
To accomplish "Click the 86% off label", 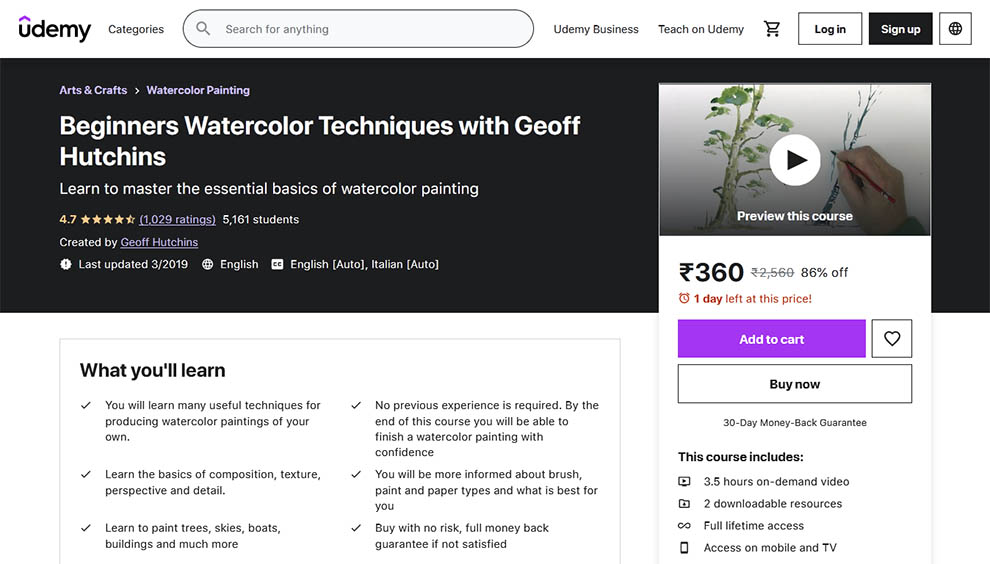I will [824, 272].
